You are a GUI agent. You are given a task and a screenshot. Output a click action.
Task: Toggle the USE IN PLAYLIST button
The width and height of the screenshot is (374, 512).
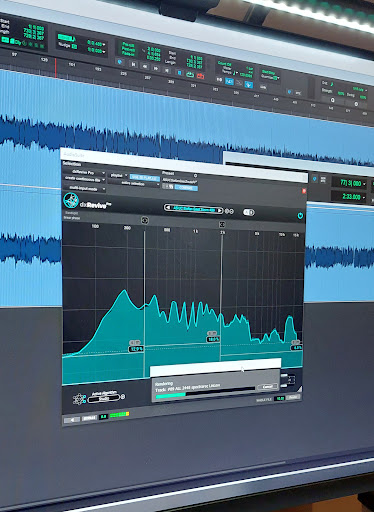click(145, 177)
